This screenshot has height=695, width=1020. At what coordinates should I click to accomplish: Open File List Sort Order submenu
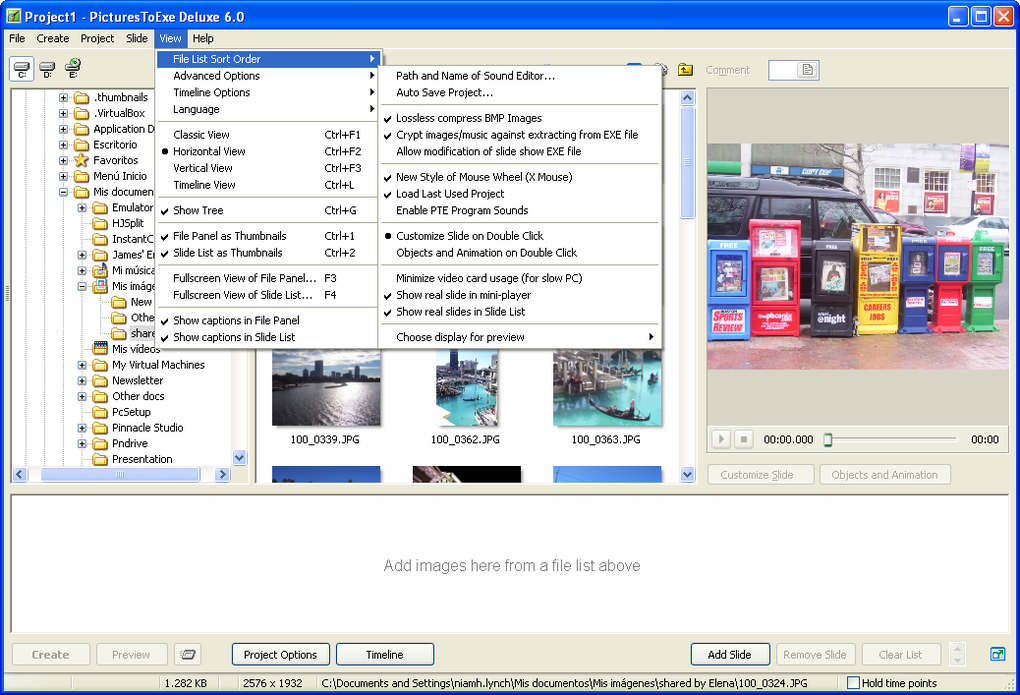267,59
